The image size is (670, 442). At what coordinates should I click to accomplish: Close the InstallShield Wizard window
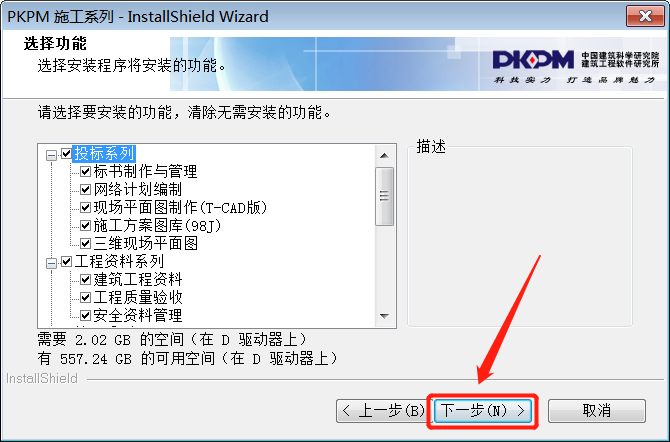click(x=645, y=16)
